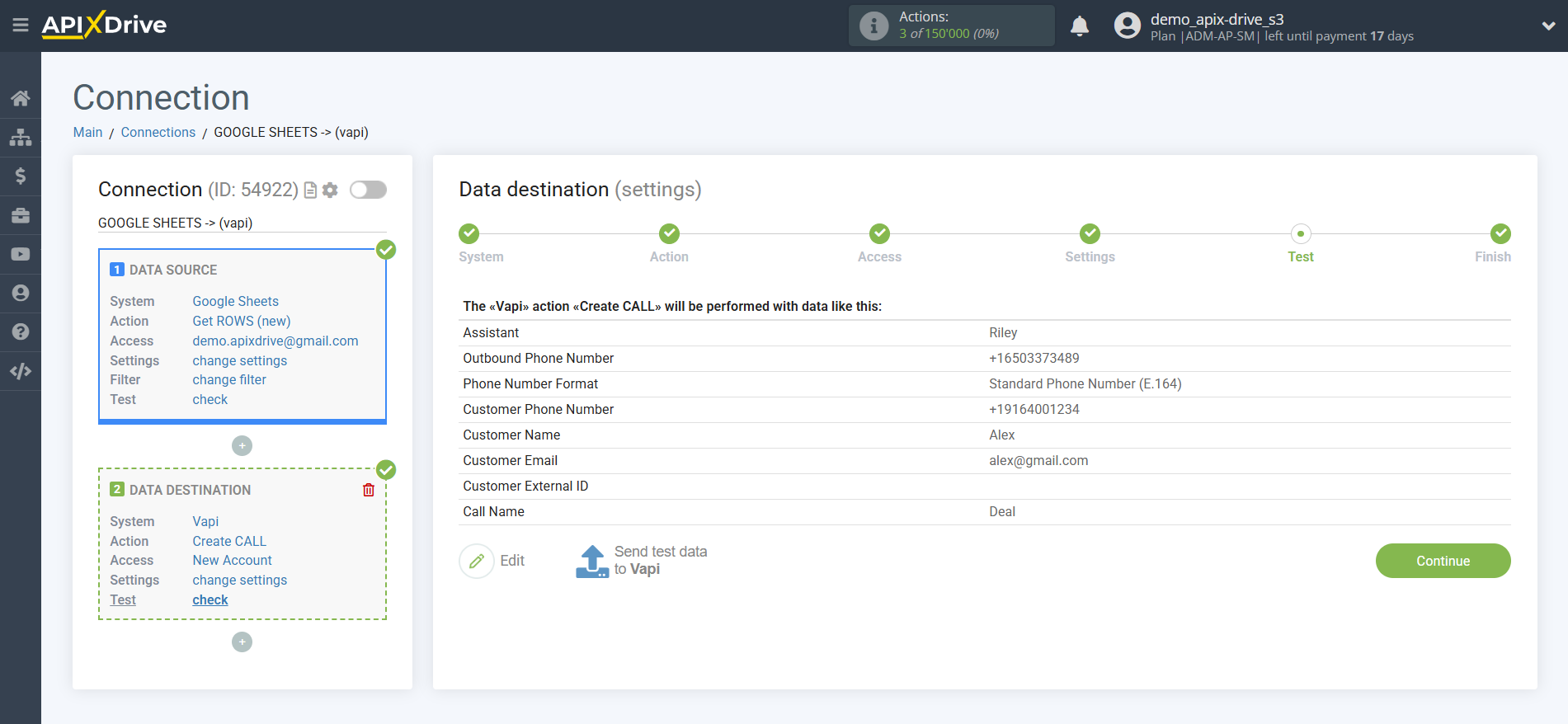Click the Continue button
Screen dimensions: 1568x724
pos(1443,561)
